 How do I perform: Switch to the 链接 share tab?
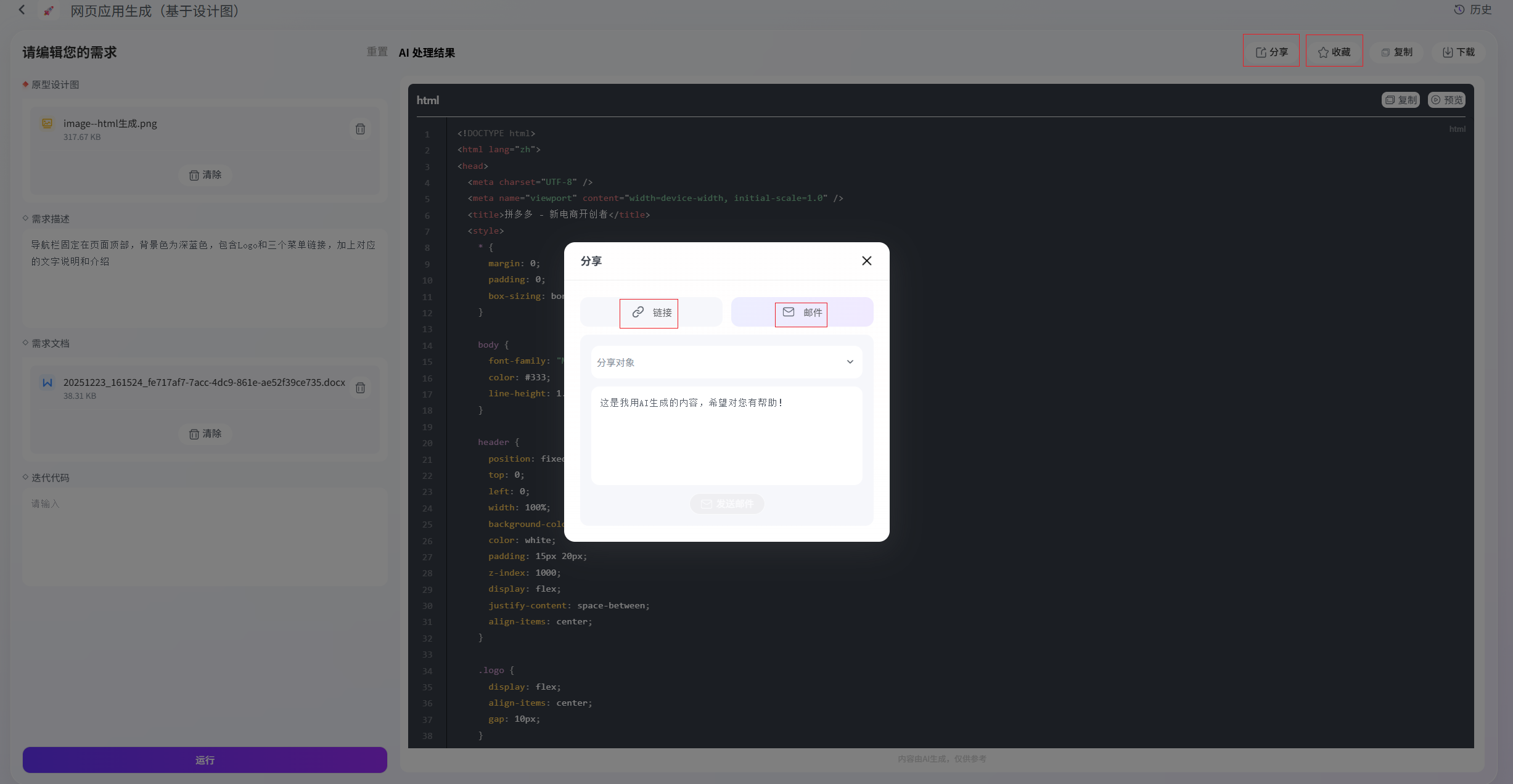tap(651, 312)
